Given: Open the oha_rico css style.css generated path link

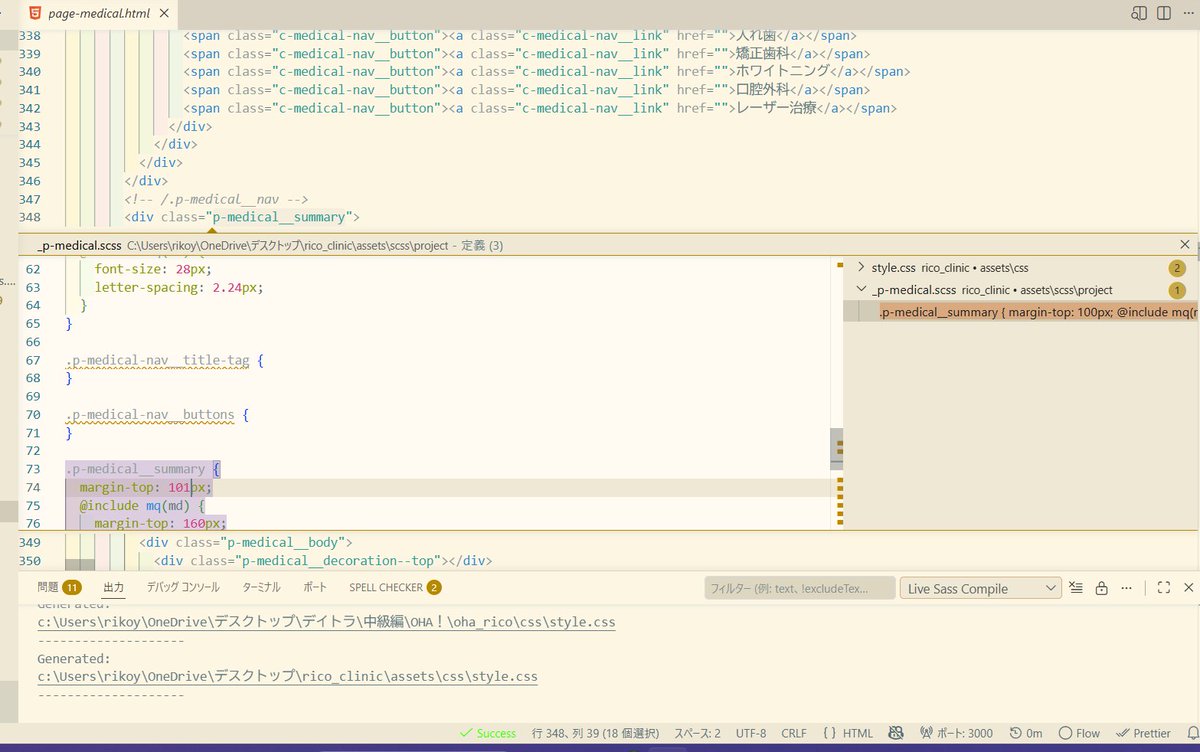Looking at the screenshot, I should tap(326, 622).
